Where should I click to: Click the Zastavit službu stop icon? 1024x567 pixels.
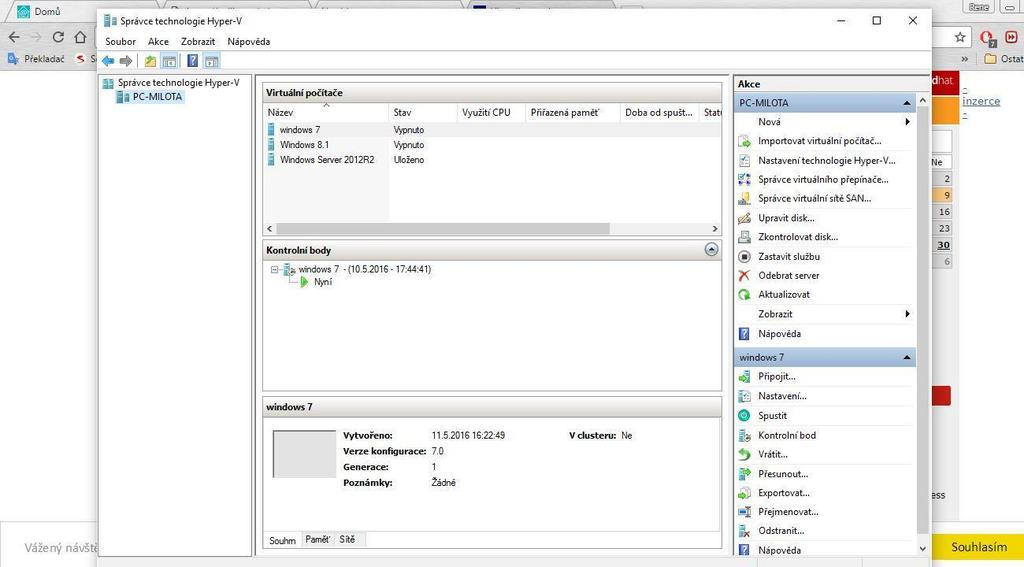click(744, 257)
